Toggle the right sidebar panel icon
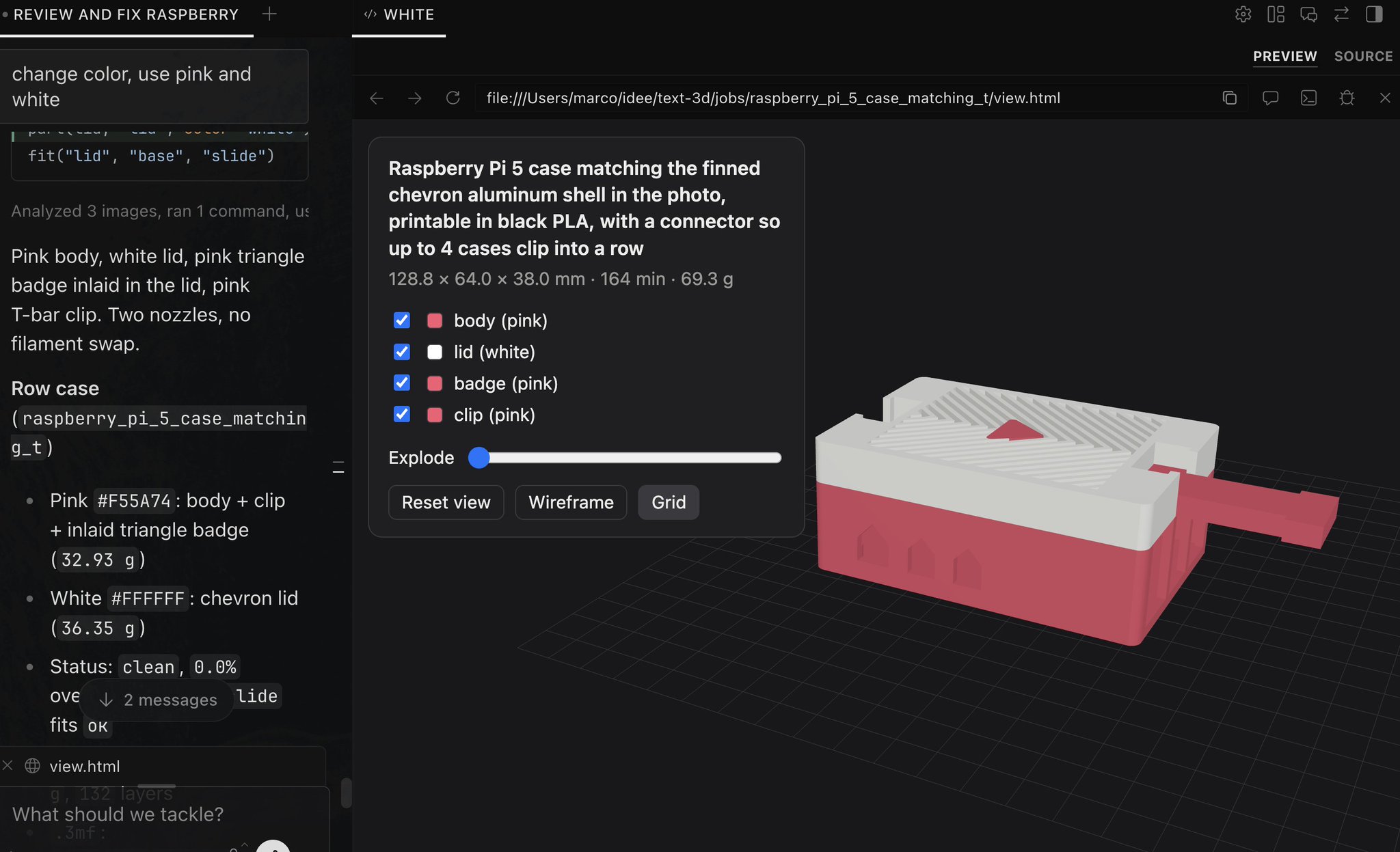 tap(1374, 14)
